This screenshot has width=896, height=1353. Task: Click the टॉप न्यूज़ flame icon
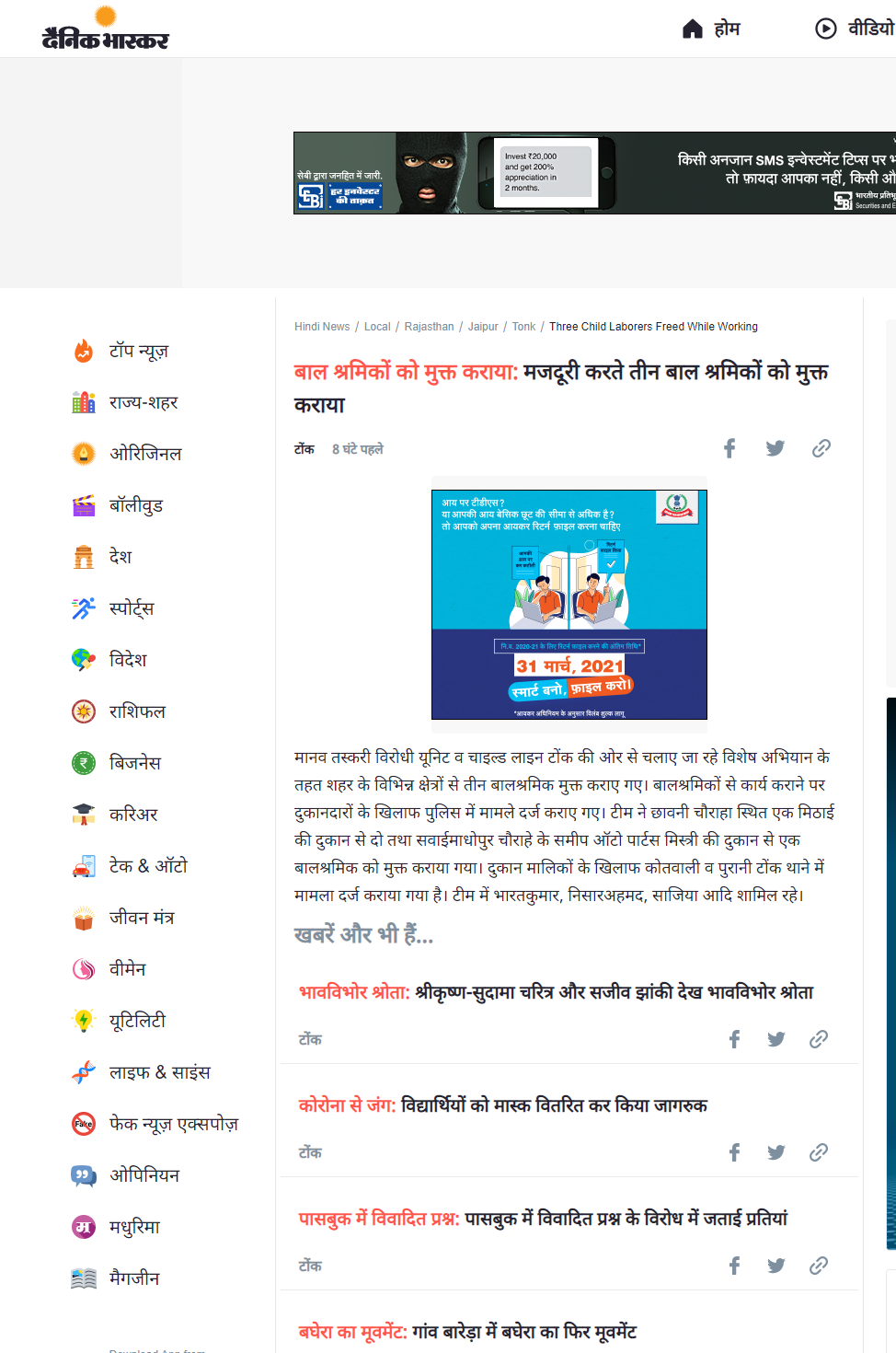pos(84,351)
